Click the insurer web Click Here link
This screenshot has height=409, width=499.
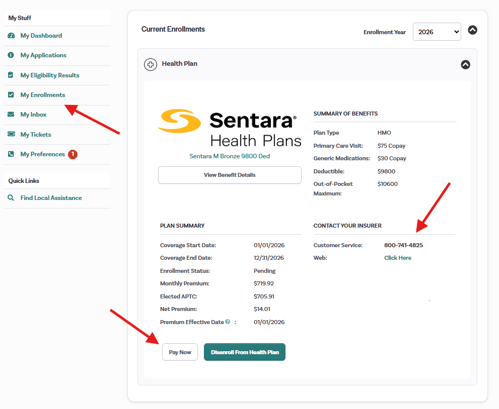[x=398, y=258]
